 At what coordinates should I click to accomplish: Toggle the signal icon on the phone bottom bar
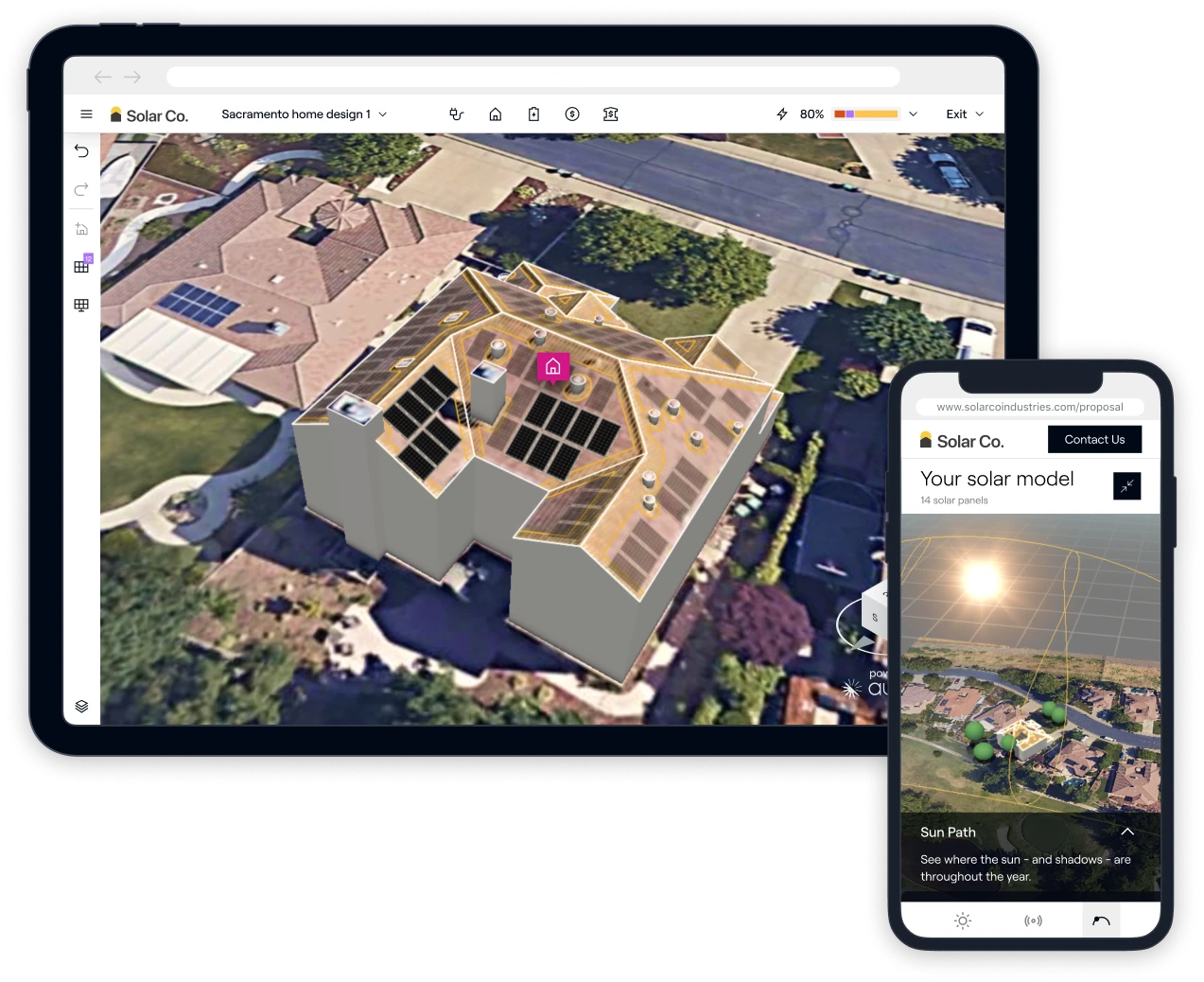point(1033,920)
